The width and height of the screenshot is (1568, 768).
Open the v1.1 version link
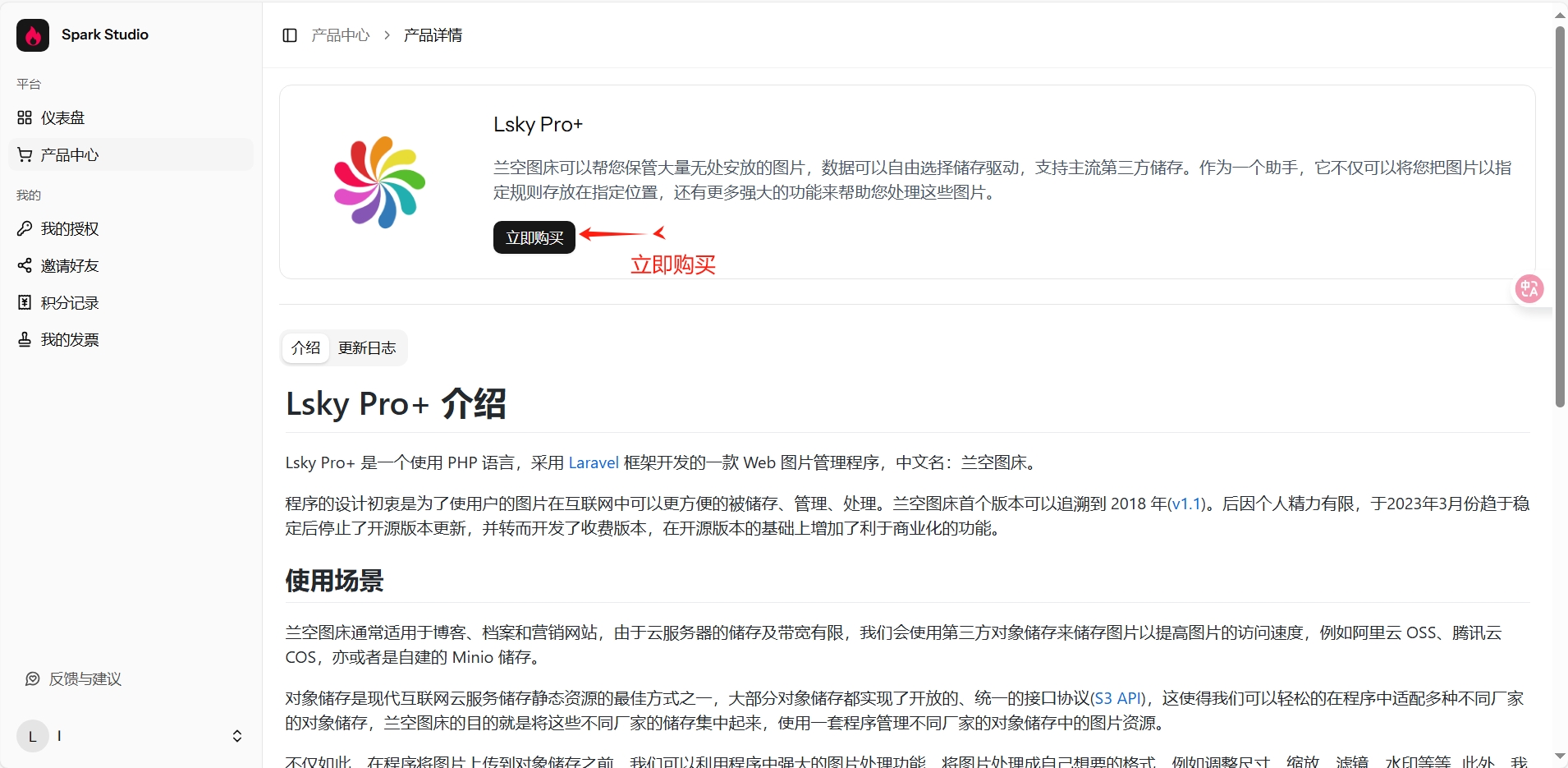(x=1187, y=504)
